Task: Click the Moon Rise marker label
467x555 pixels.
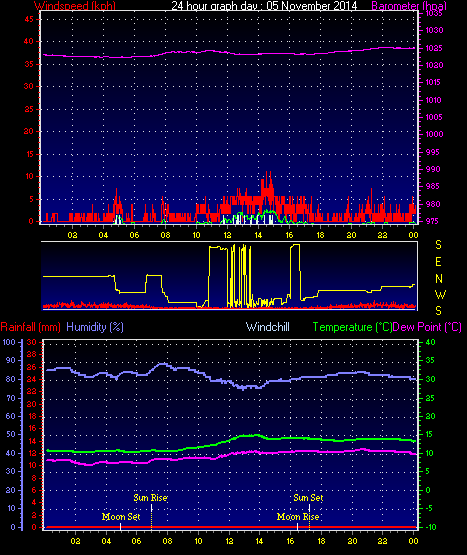Action: tap(298, 517)
